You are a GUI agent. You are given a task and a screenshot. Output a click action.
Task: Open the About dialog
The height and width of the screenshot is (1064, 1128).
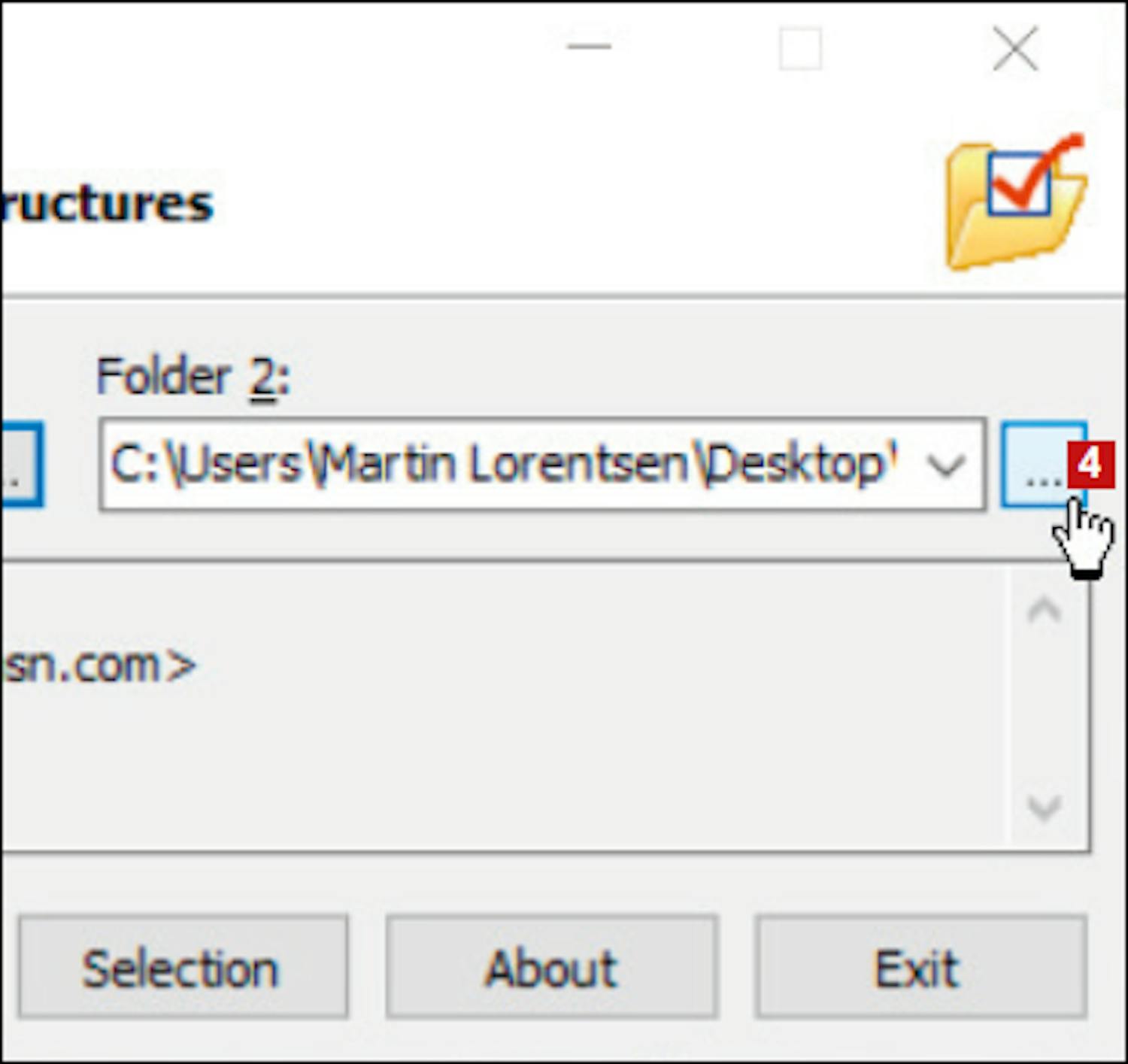(x=552, y=967)
